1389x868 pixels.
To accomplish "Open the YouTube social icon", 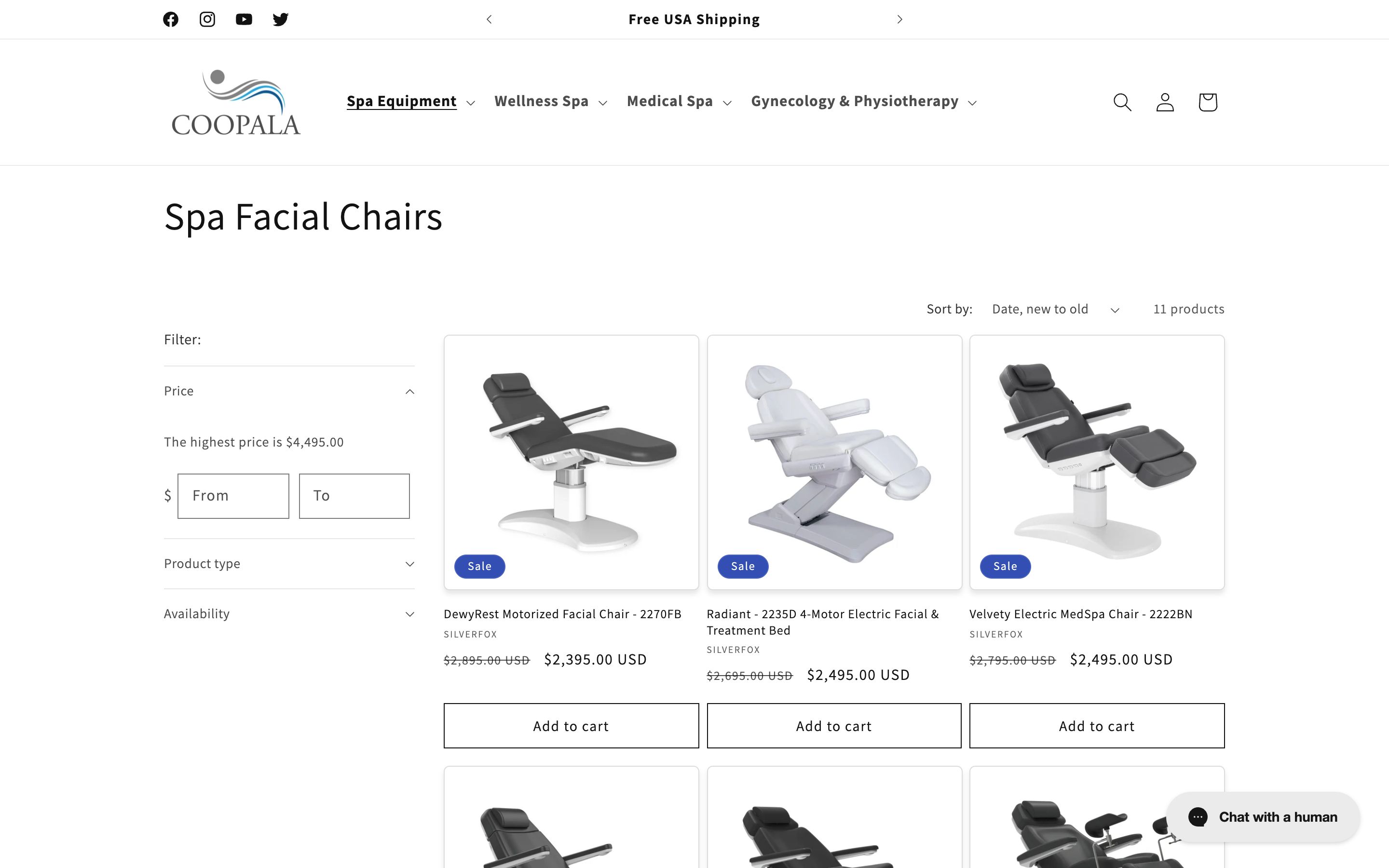I will point(244,19).
